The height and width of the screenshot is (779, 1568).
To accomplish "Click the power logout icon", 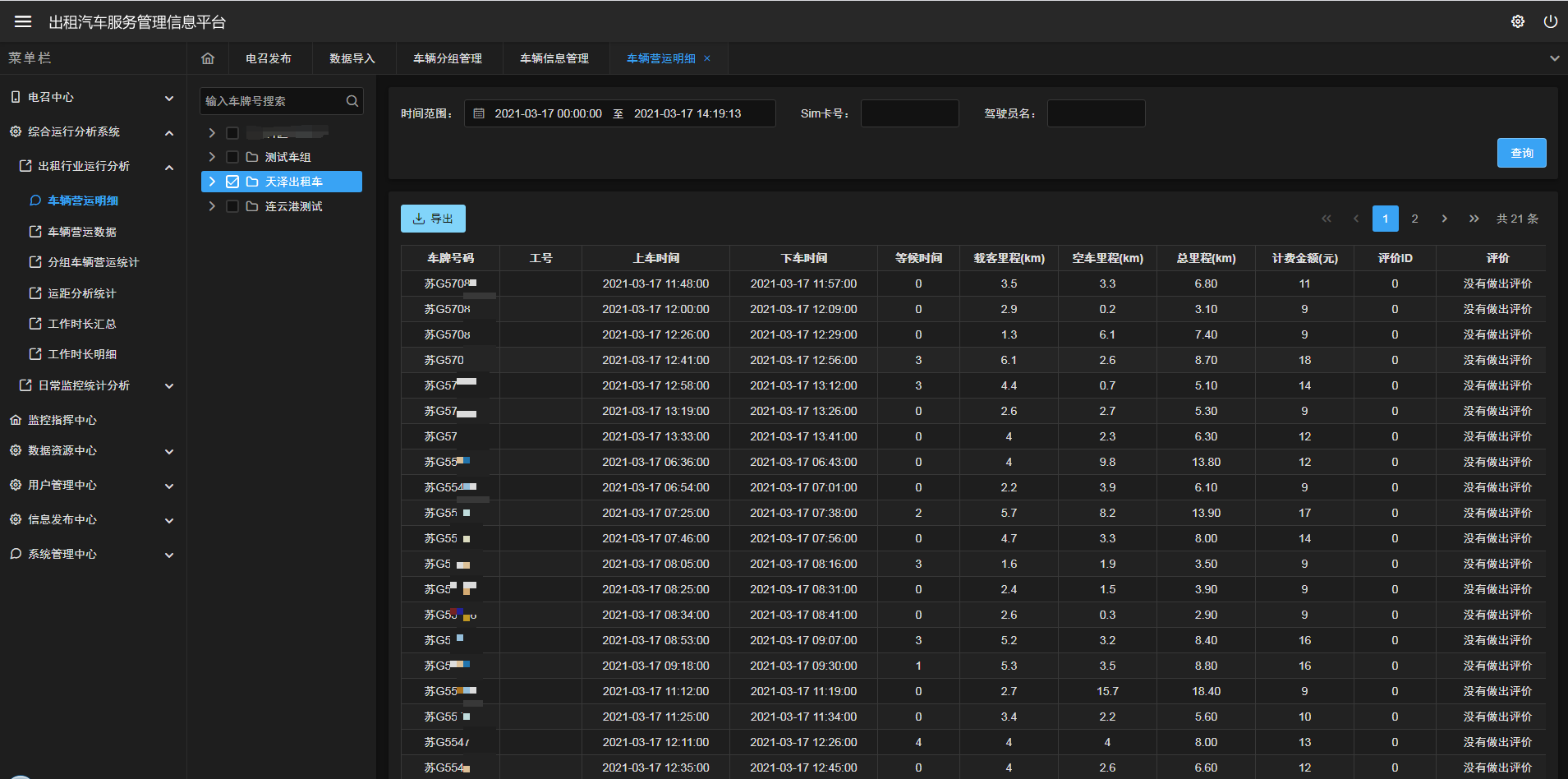I will 1550,22.
